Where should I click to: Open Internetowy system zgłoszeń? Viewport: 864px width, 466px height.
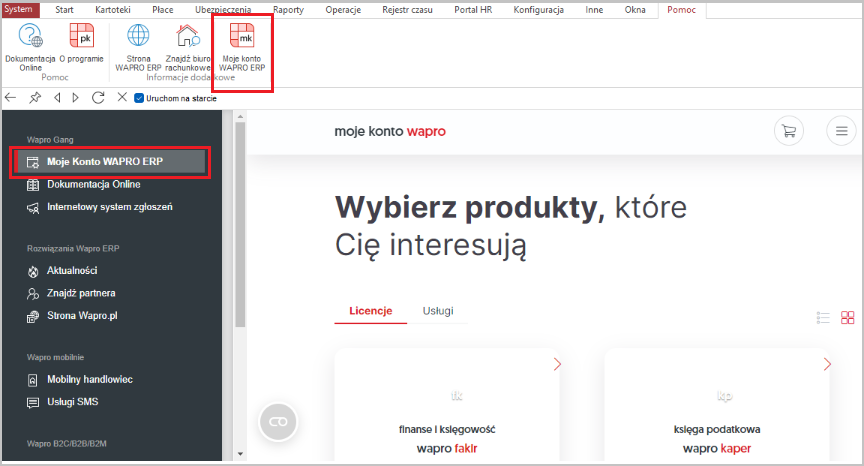pyautogui.click(x=110, y=207)
